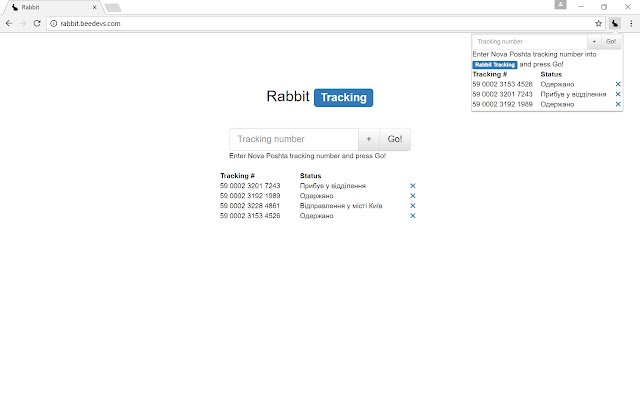This screenshot has width=640, height=400.
Task: Click the main Go! button
Action: tap(395, 139)
